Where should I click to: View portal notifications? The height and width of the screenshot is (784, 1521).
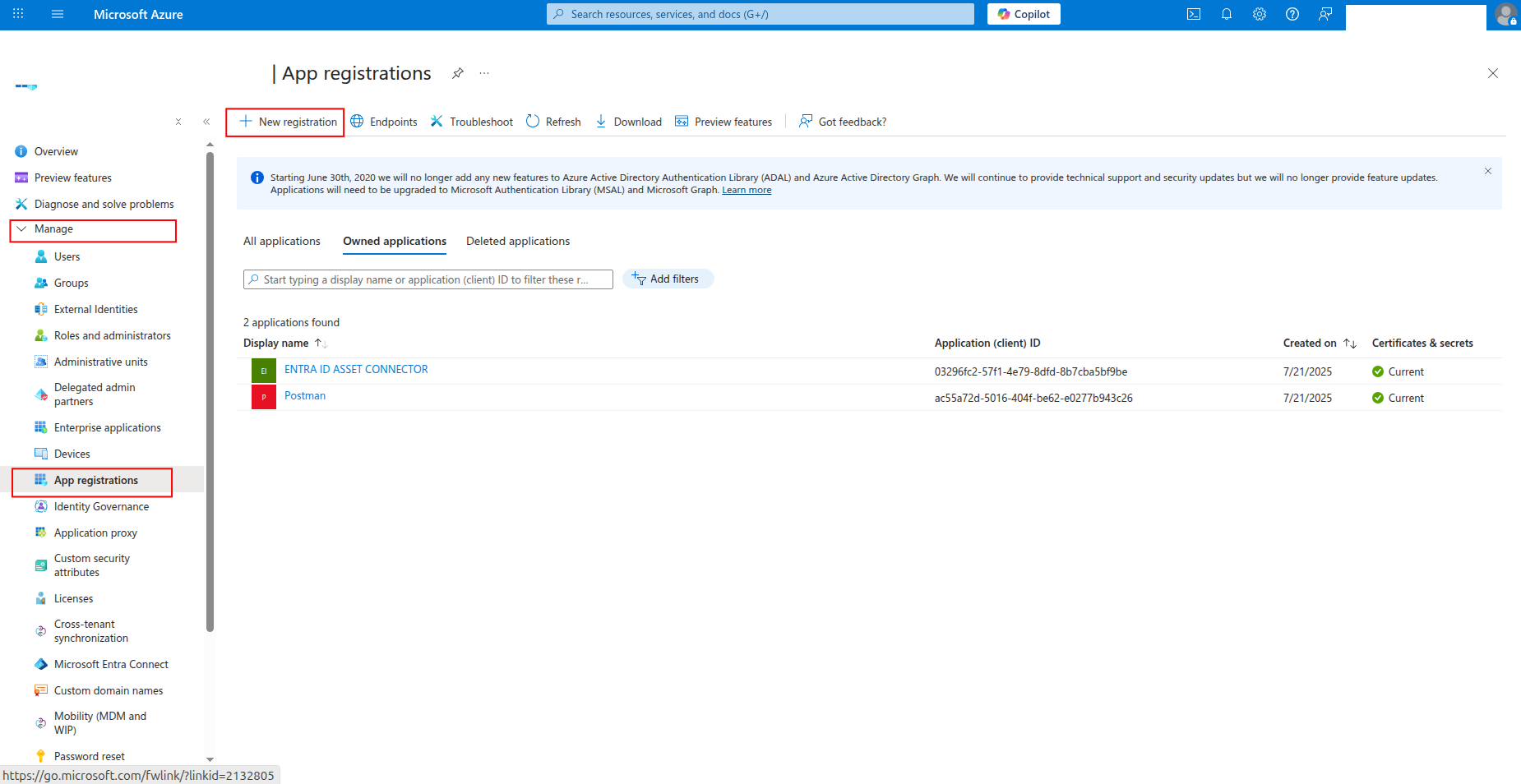[1226, 14]
